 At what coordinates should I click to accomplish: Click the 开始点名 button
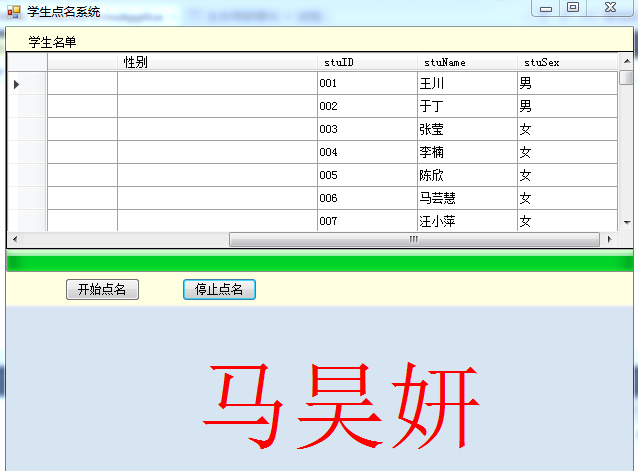tap(102, 290)
